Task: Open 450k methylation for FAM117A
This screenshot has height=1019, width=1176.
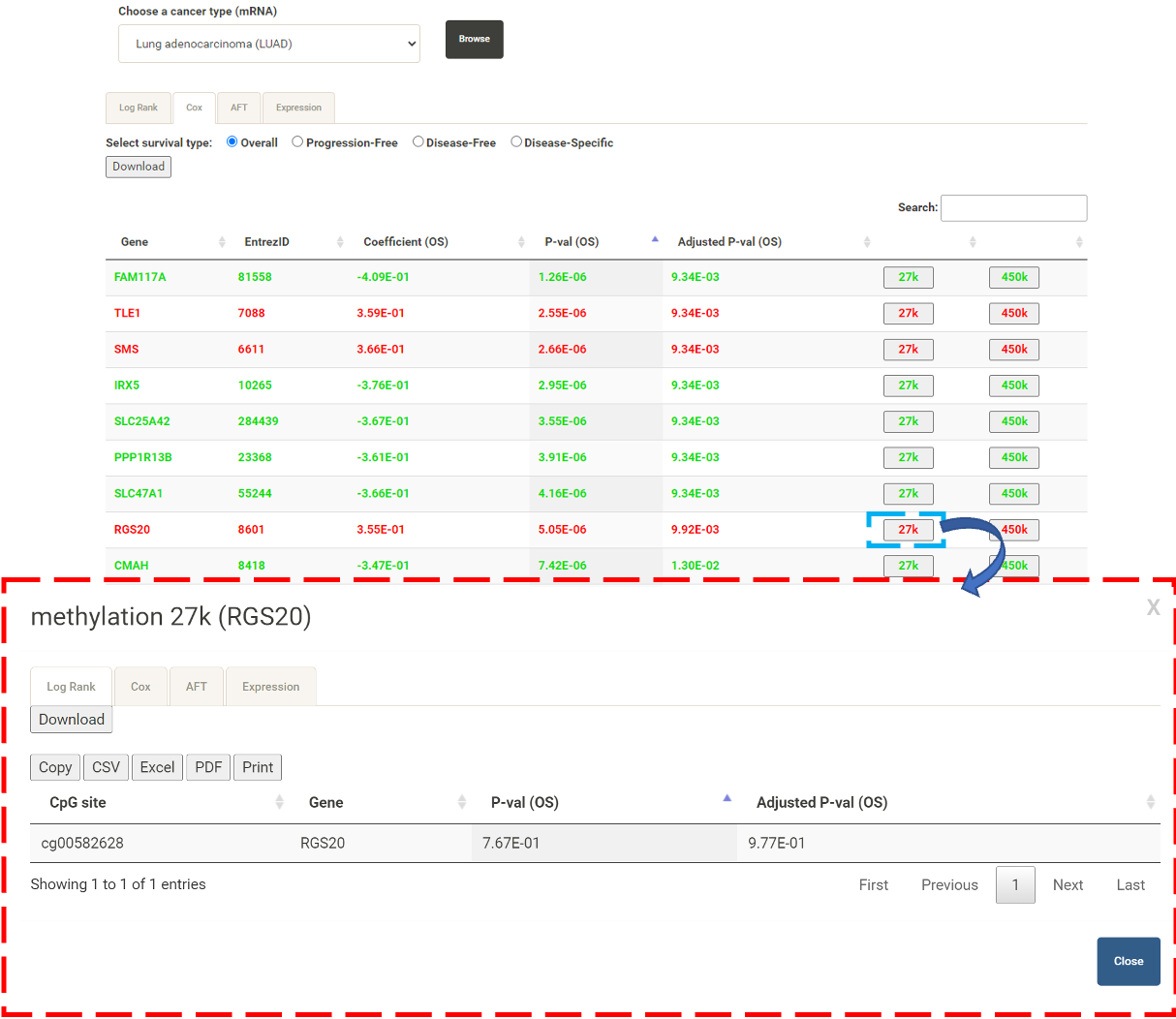Action: pos(1014,277)
